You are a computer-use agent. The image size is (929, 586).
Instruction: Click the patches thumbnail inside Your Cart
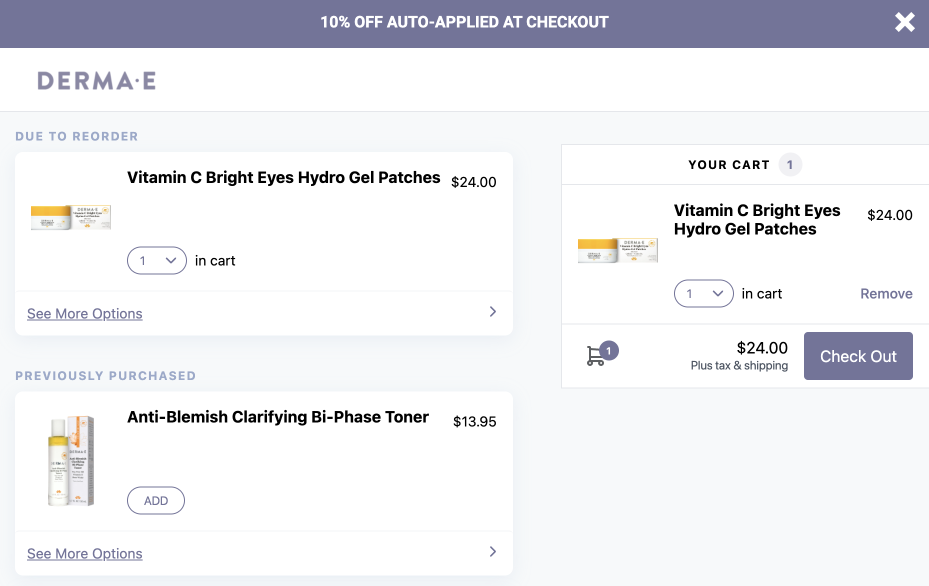point(617,250)
